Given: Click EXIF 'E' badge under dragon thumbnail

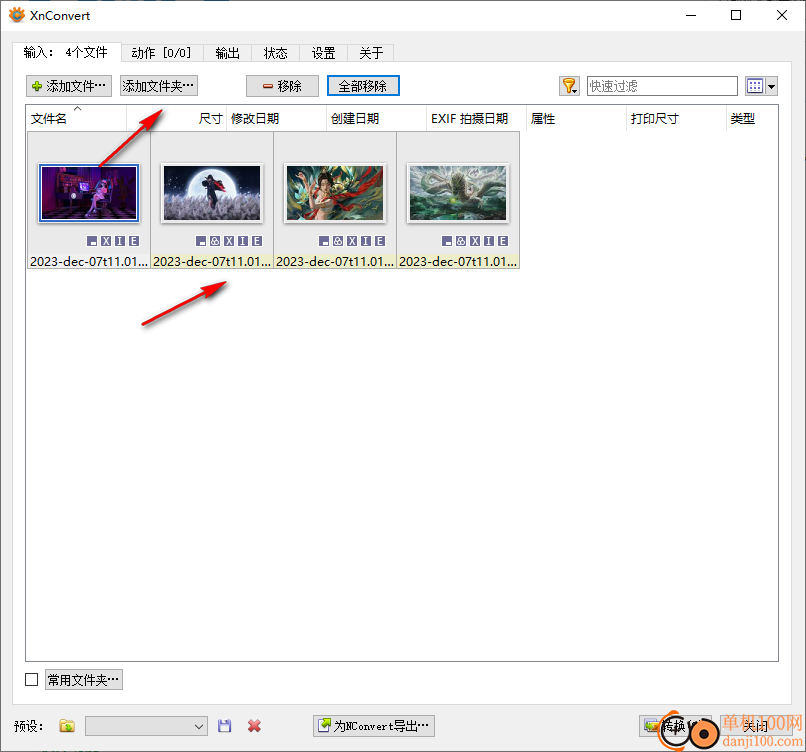Looking at the screenshot, I should pos(503,241).
